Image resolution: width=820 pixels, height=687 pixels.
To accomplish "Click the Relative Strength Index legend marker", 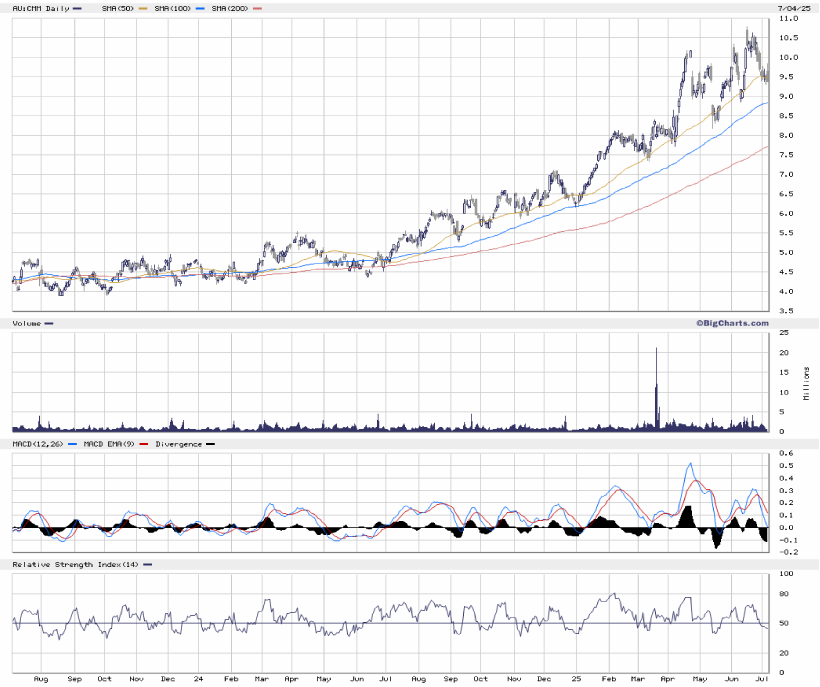I will pos(148,565).
